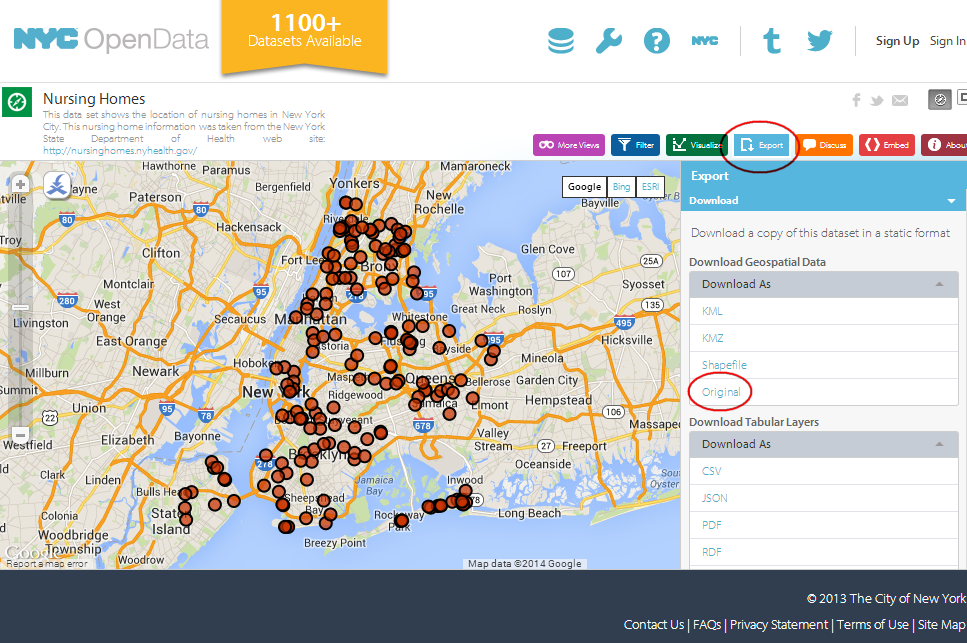967x643 pixels.
Task: Open Contact Us in the footer
Action: click(x=654, y=625)
